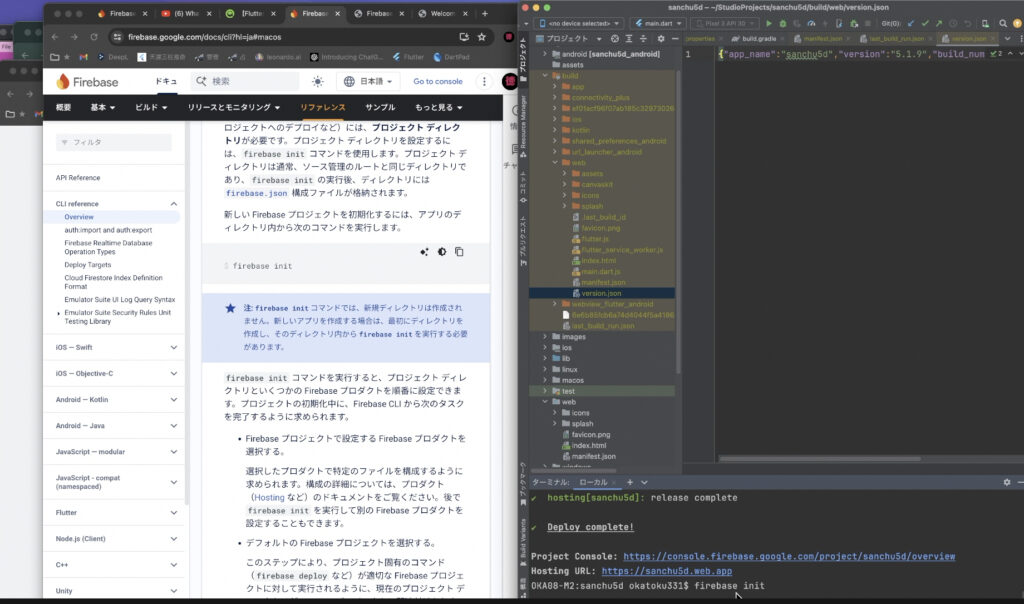
Task: Open the リファレンス navigation tab
Action: 323,107
